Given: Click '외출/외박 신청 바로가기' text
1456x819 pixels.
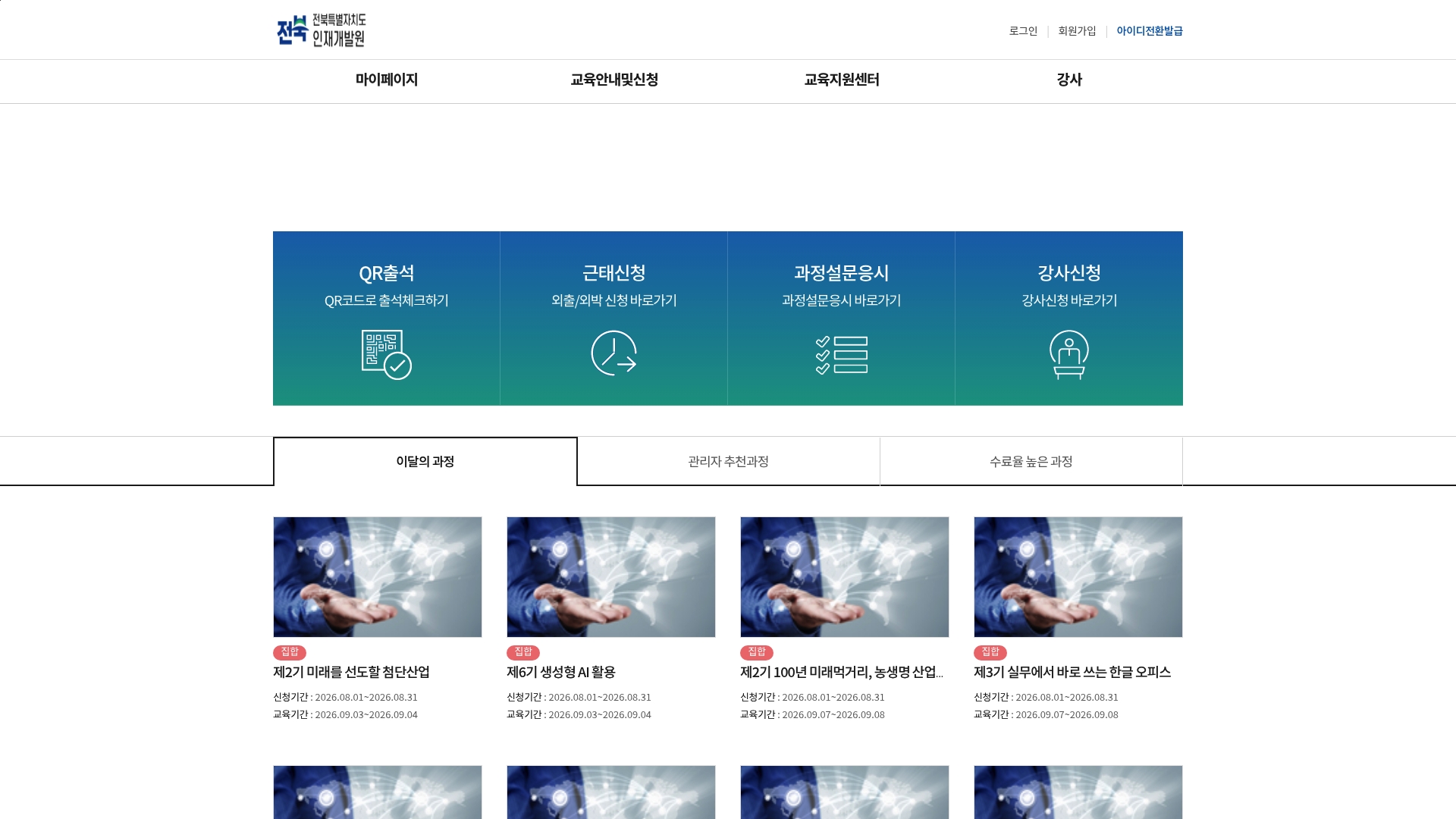Looking at the screenshot, I should pyautogui.click(x=614, y=300).
